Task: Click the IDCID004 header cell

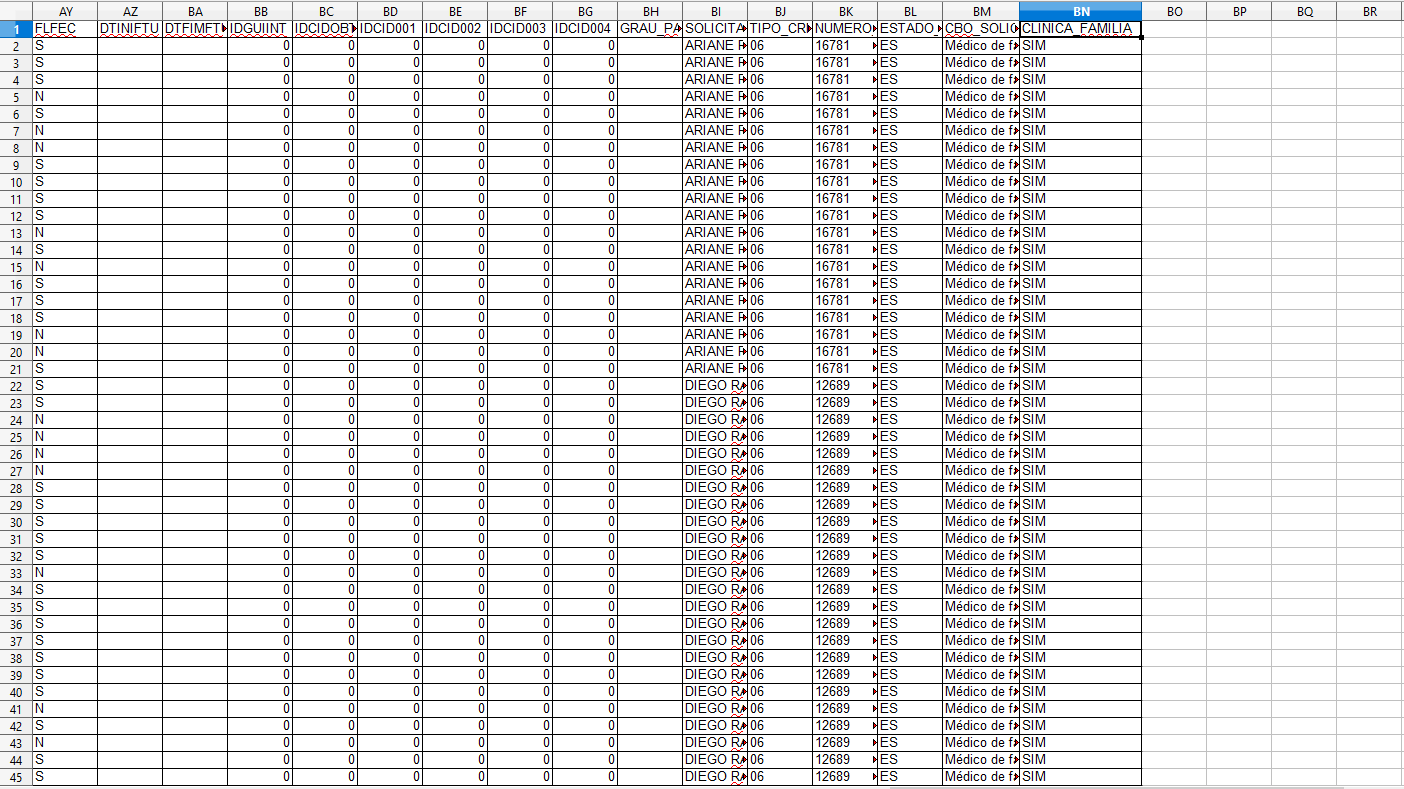Action: [x=585, y=29]
